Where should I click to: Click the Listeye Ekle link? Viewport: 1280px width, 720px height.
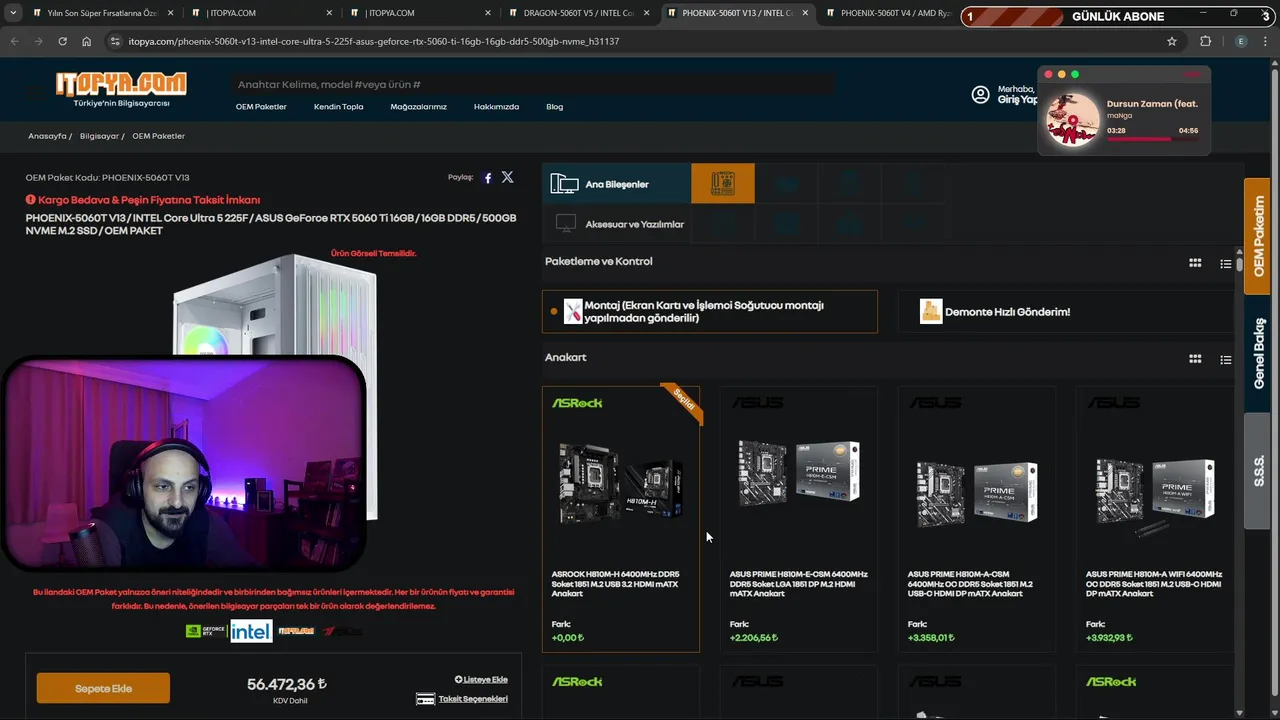click(x=481, y=680)
